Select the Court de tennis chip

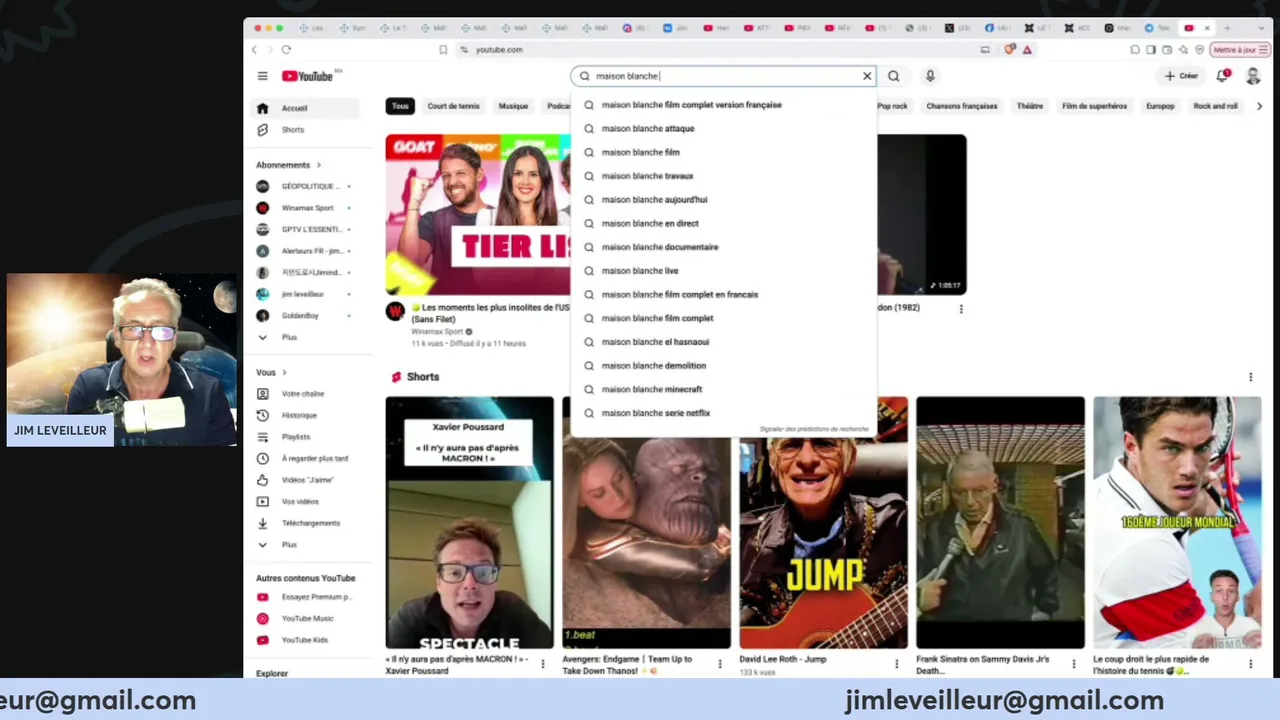tap(453, 106)
